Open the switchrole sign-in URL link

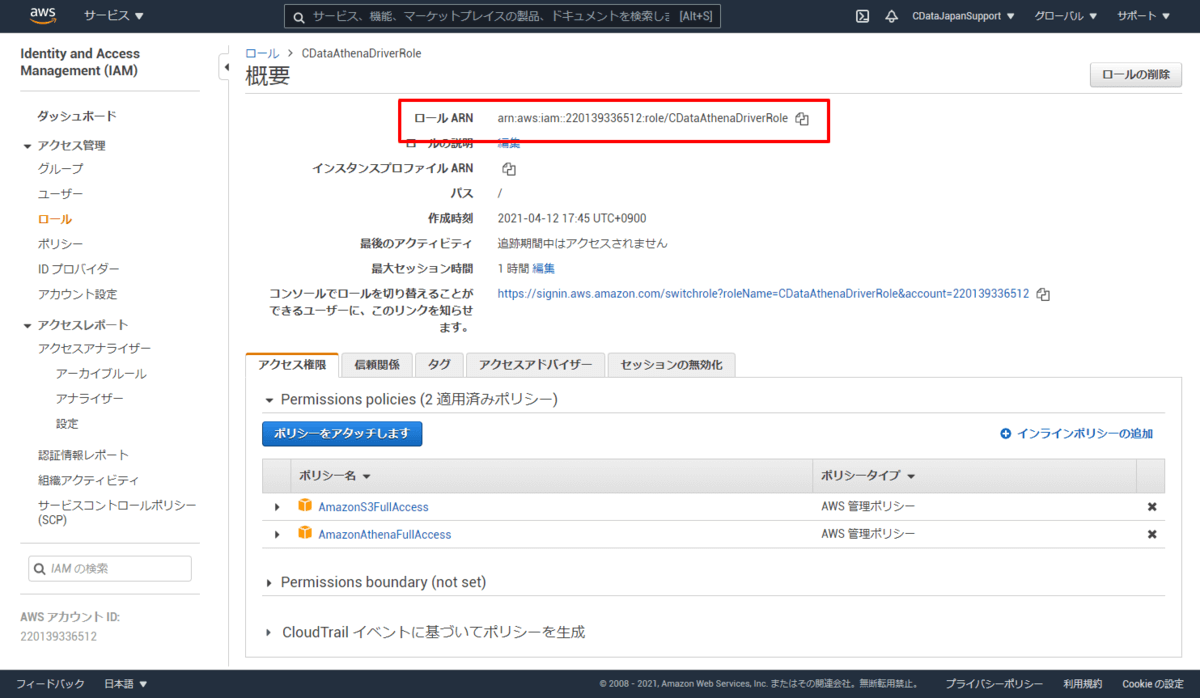click(x=763, y=295)
